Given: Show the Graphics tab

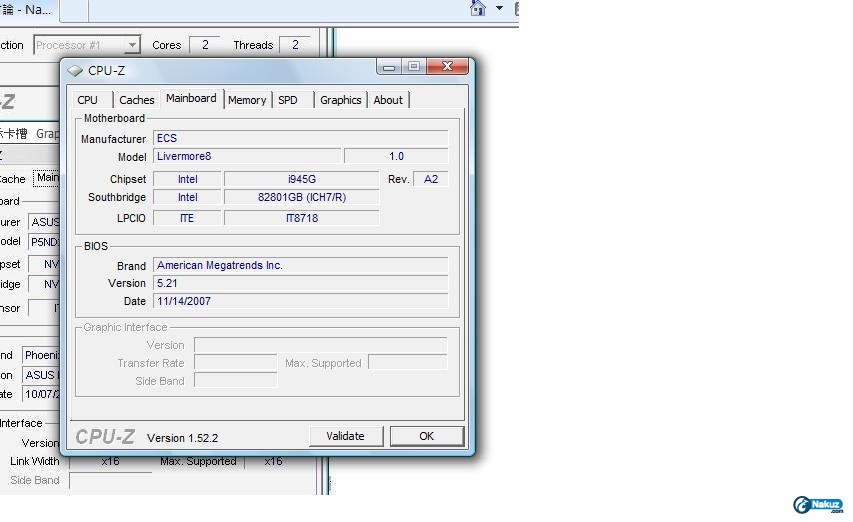Looking at the screenshot, I should pos(340,100).
